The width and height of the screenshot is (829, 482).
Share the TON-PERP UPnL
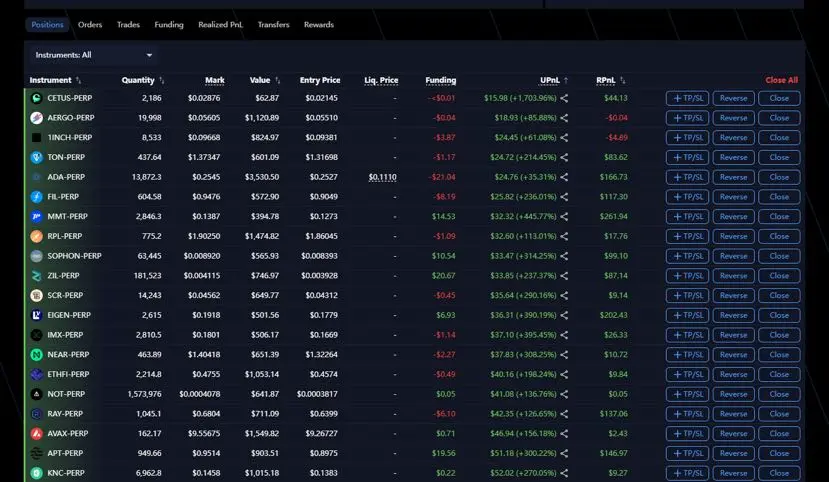[564, 157]
